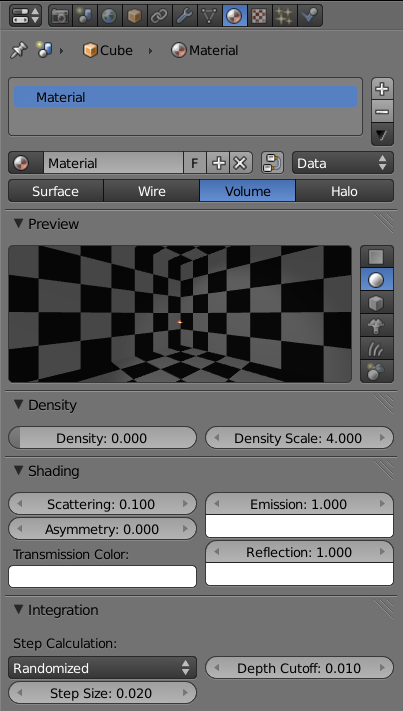The width and height of the screenshot is (403, 711).
Task: Browse materials to link
Action: (x=26, y=163)
